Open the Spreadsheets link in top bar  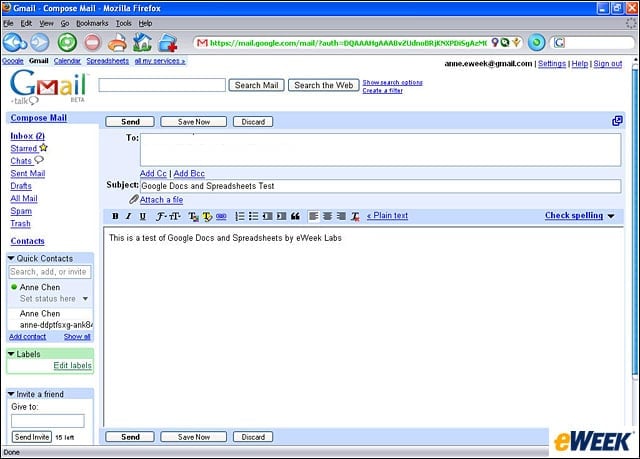pyautogui.click(x=107, y=61)
